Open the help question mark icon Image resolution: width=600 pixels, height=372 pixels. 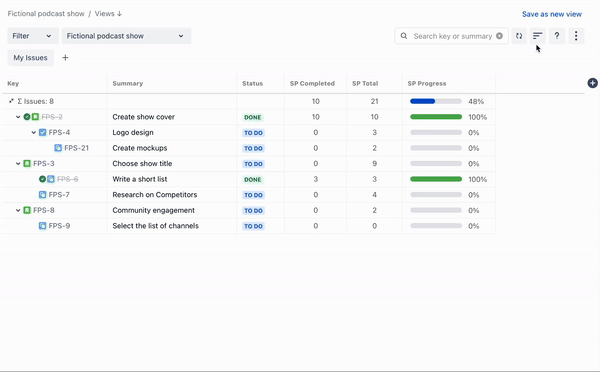557,36
